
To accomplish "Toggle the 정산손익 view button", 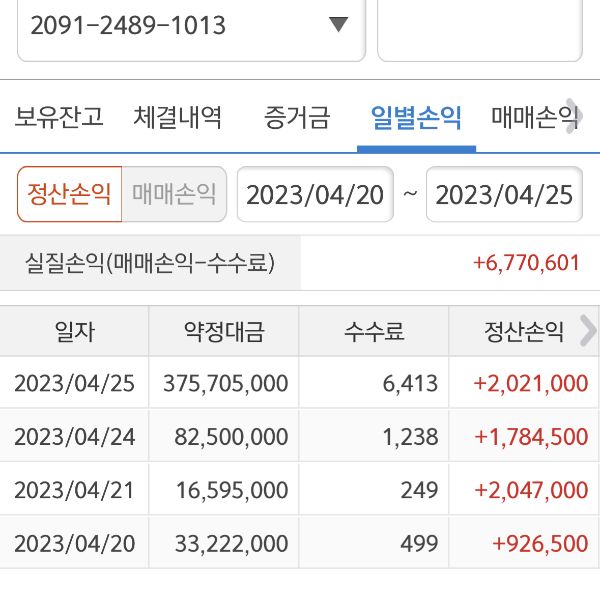I will (x=69, y=194).
